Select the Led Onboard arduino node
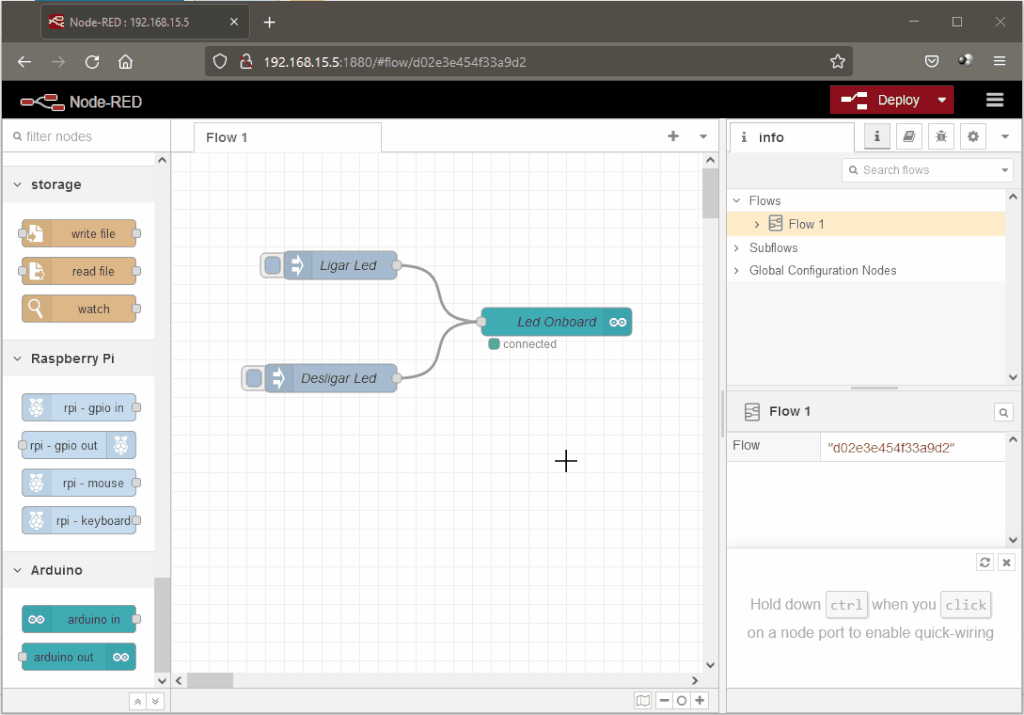This screenshot has width=1024, height=715. (556, 322)
